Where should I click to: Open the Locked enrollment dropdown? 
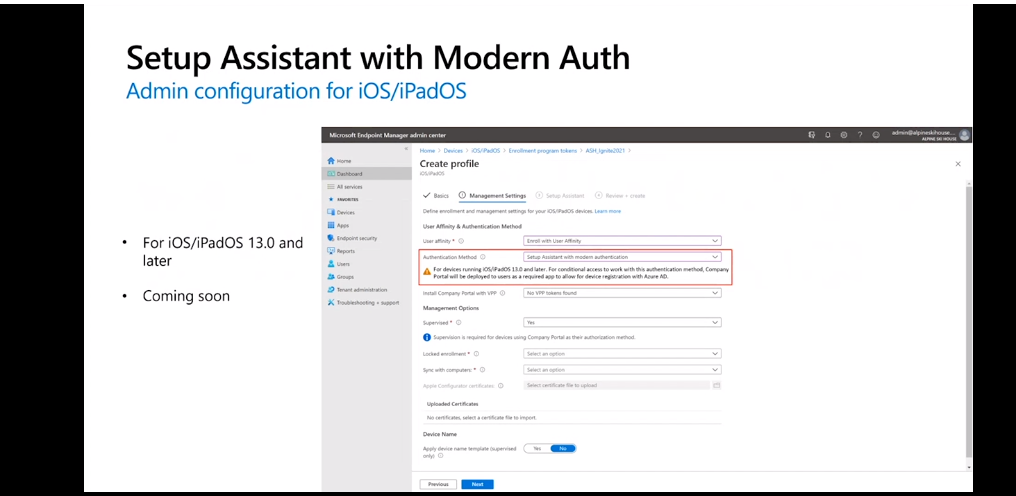[x=622, y=354]
